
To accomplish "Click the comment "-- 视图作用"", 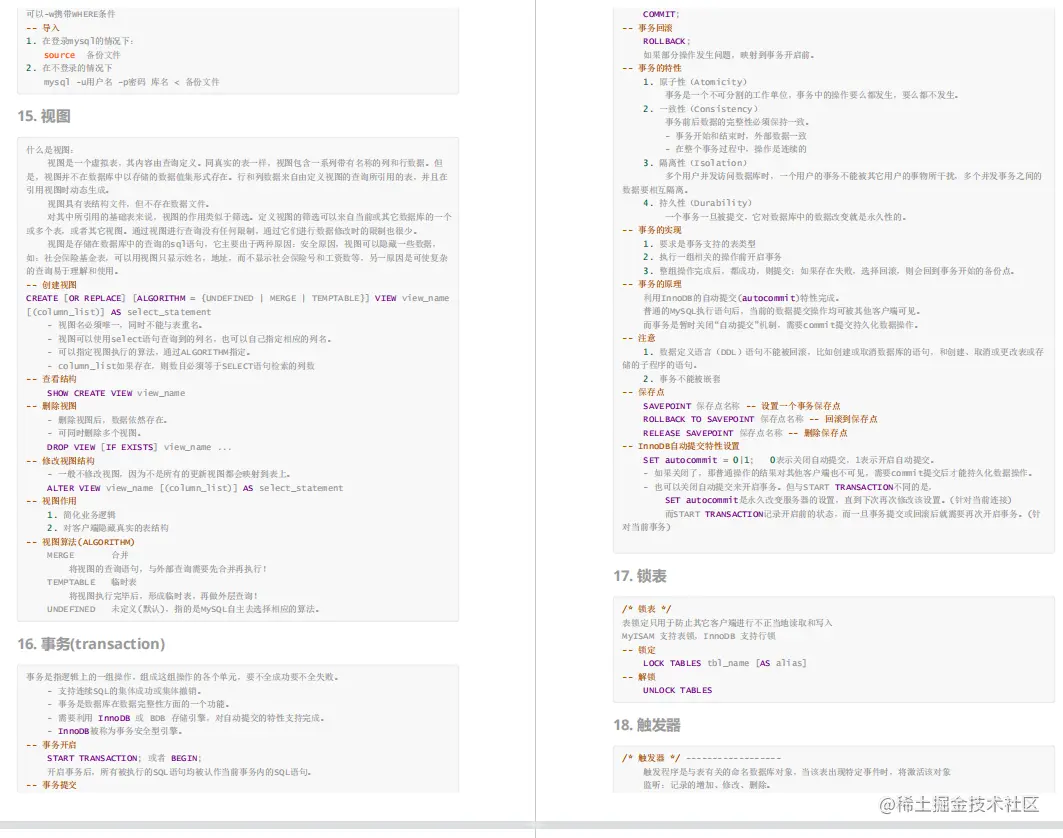I will pos(52,501).
